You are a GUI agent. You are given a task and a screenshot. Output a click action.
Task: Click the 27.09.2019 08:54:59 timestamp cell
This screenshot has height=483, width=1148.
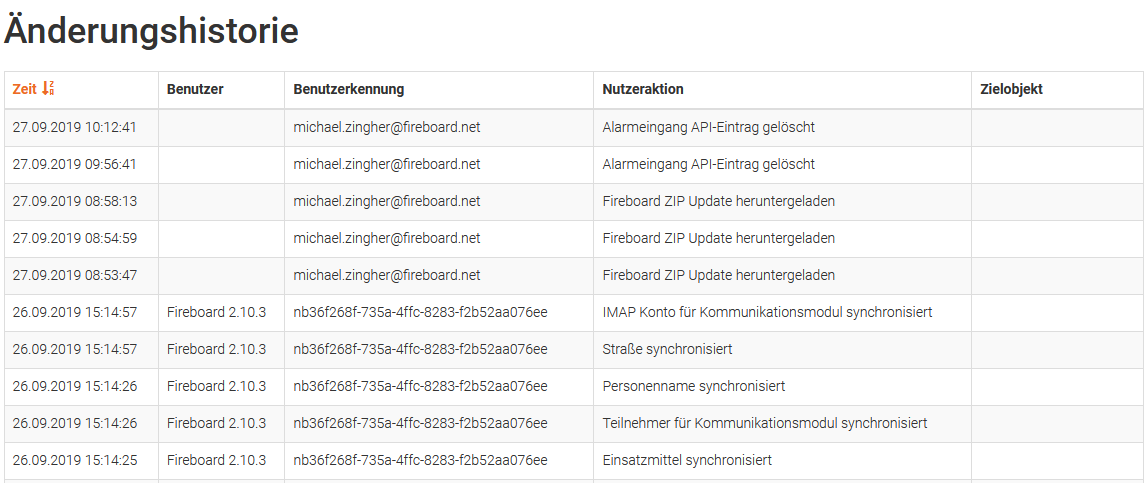(x=75, y=238)
